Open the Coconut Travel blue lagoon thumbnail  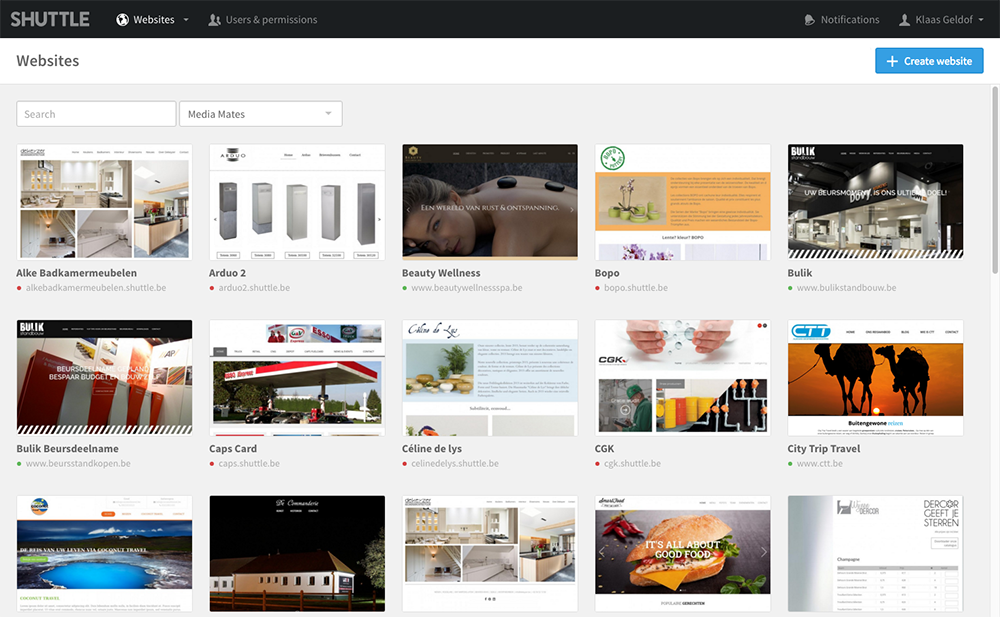point(105,554)
